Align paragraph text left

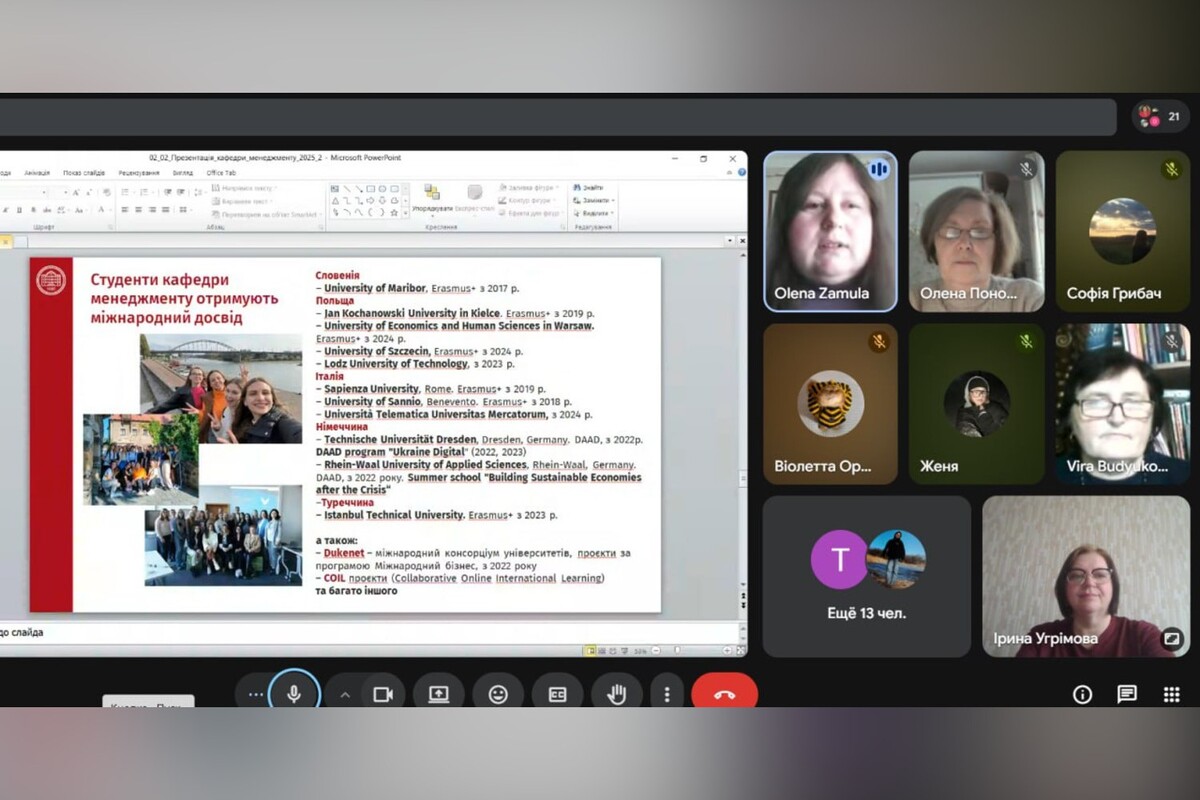(125, 210)
